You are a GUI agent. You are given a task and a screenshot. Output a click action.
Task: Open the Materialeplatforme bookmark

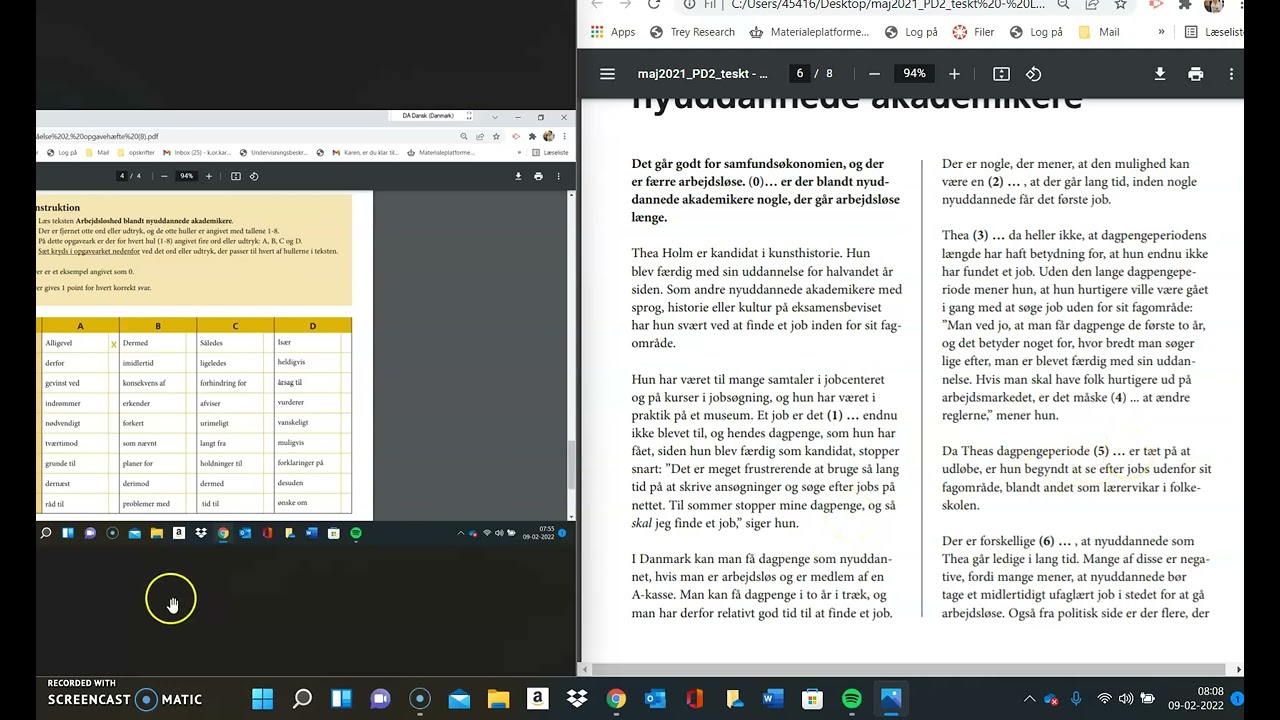click(810, 32)
